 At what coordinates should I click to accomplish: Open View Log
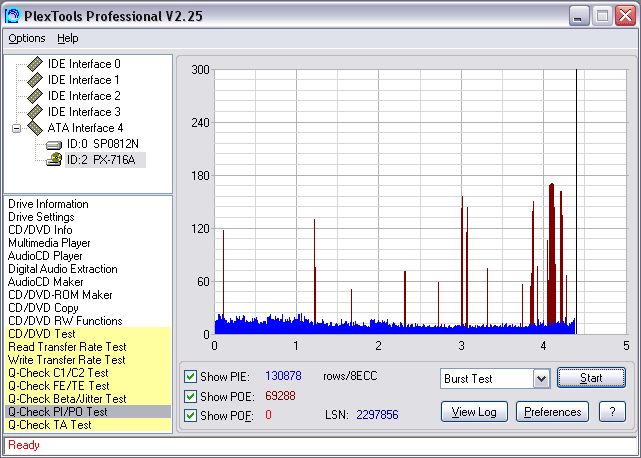(474, 412)
